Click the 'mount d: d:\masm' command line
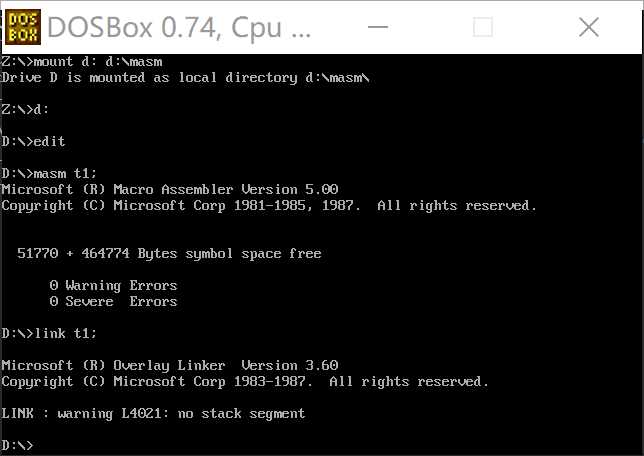644x456 pixels. (82, 62)
